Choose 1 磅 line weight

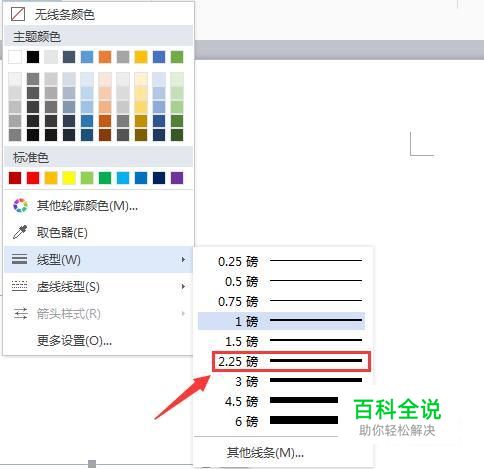pyautogui.click(x=282, y=321)
